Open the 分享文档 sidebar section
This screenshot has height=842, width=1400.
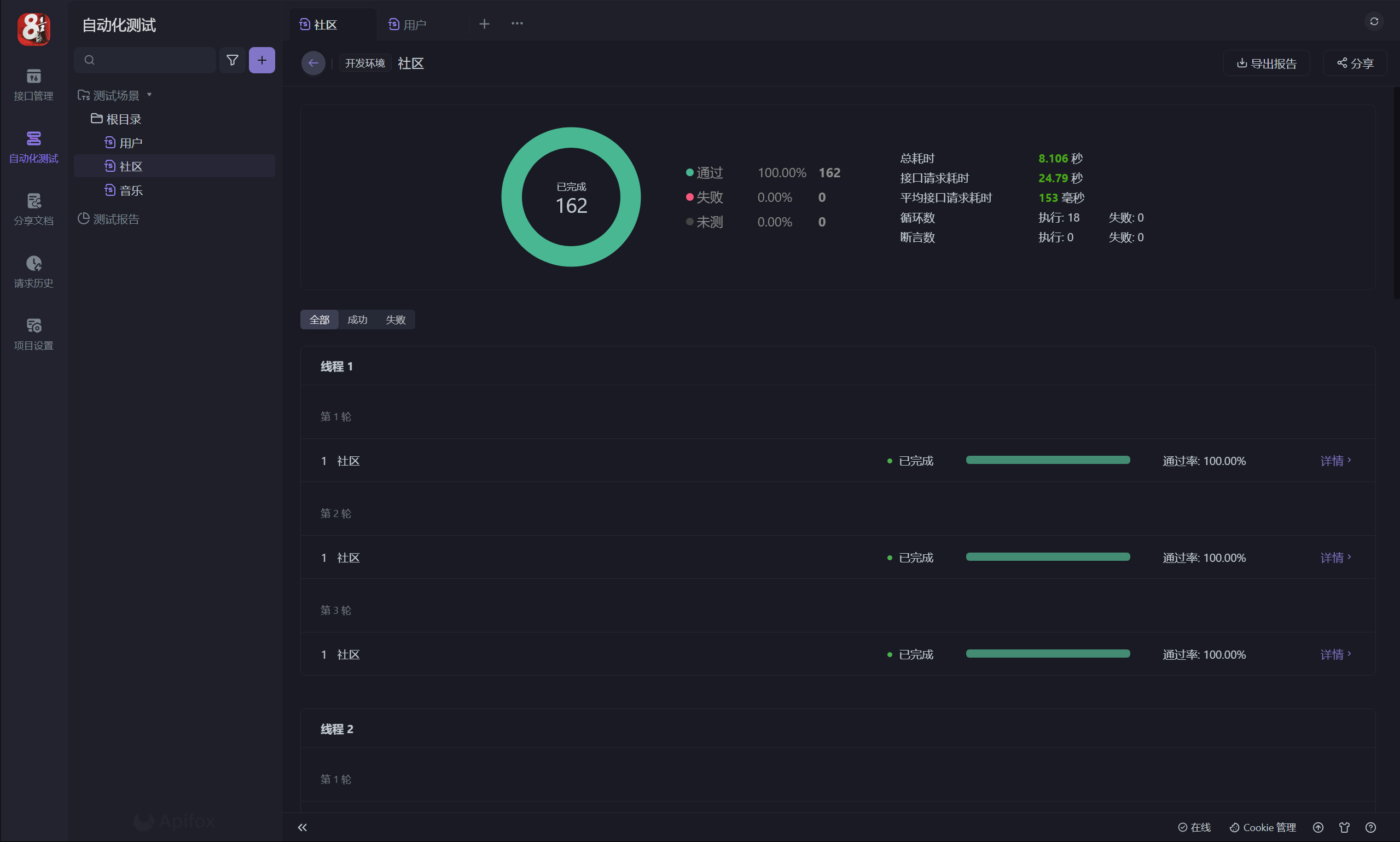(x=33, y=209)
